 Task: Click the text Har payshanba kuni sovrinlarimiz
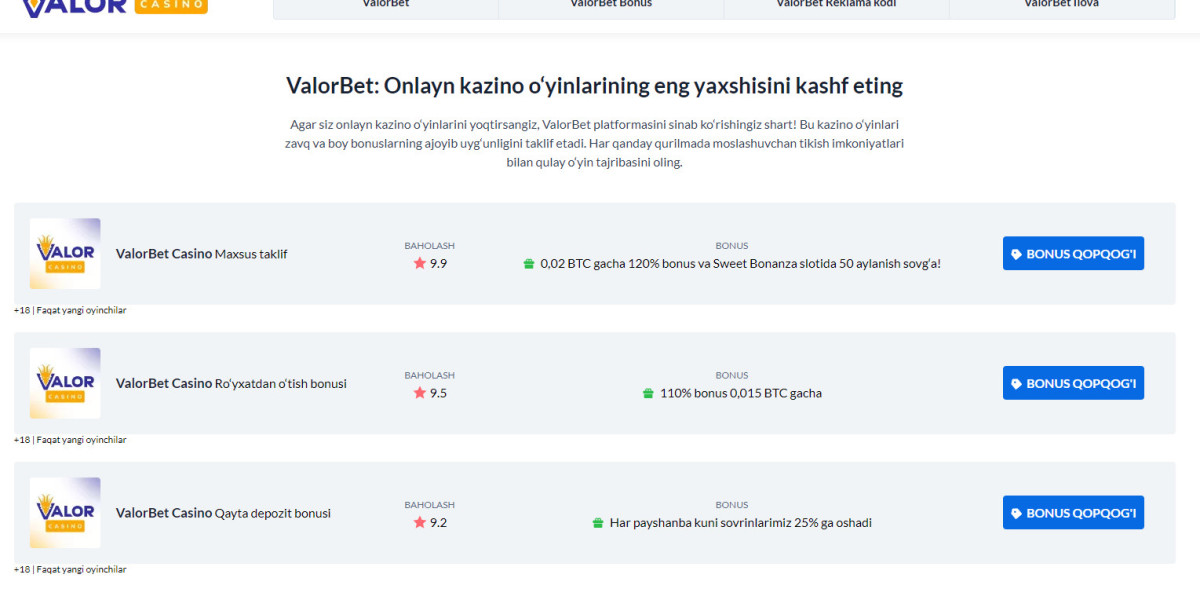tap(740, 523)
